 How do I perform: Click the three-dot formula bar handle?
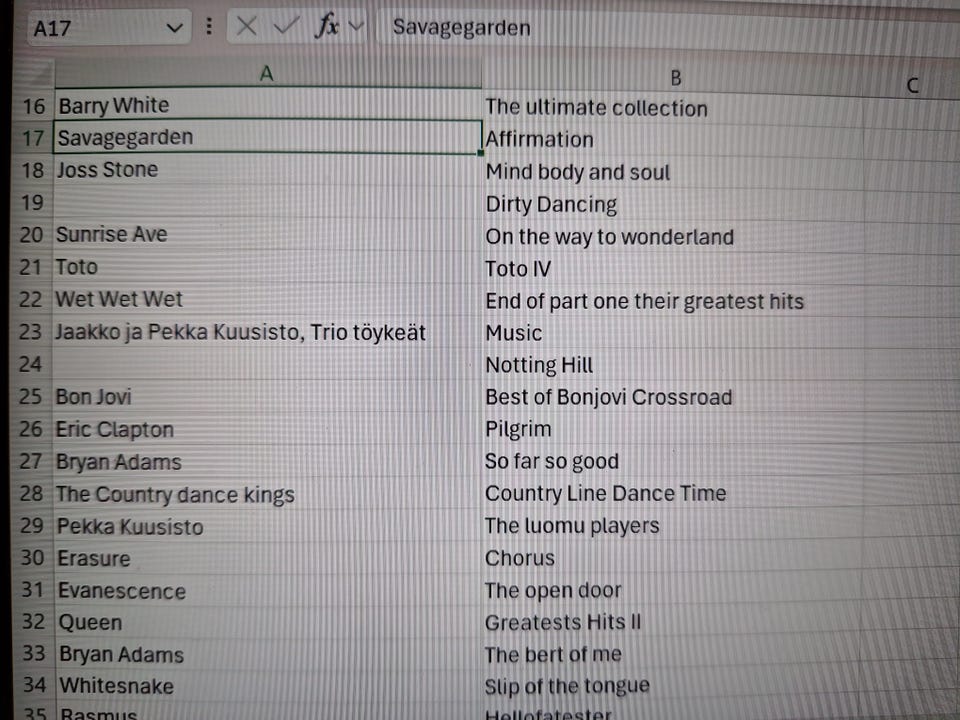(x=209, y=26)
